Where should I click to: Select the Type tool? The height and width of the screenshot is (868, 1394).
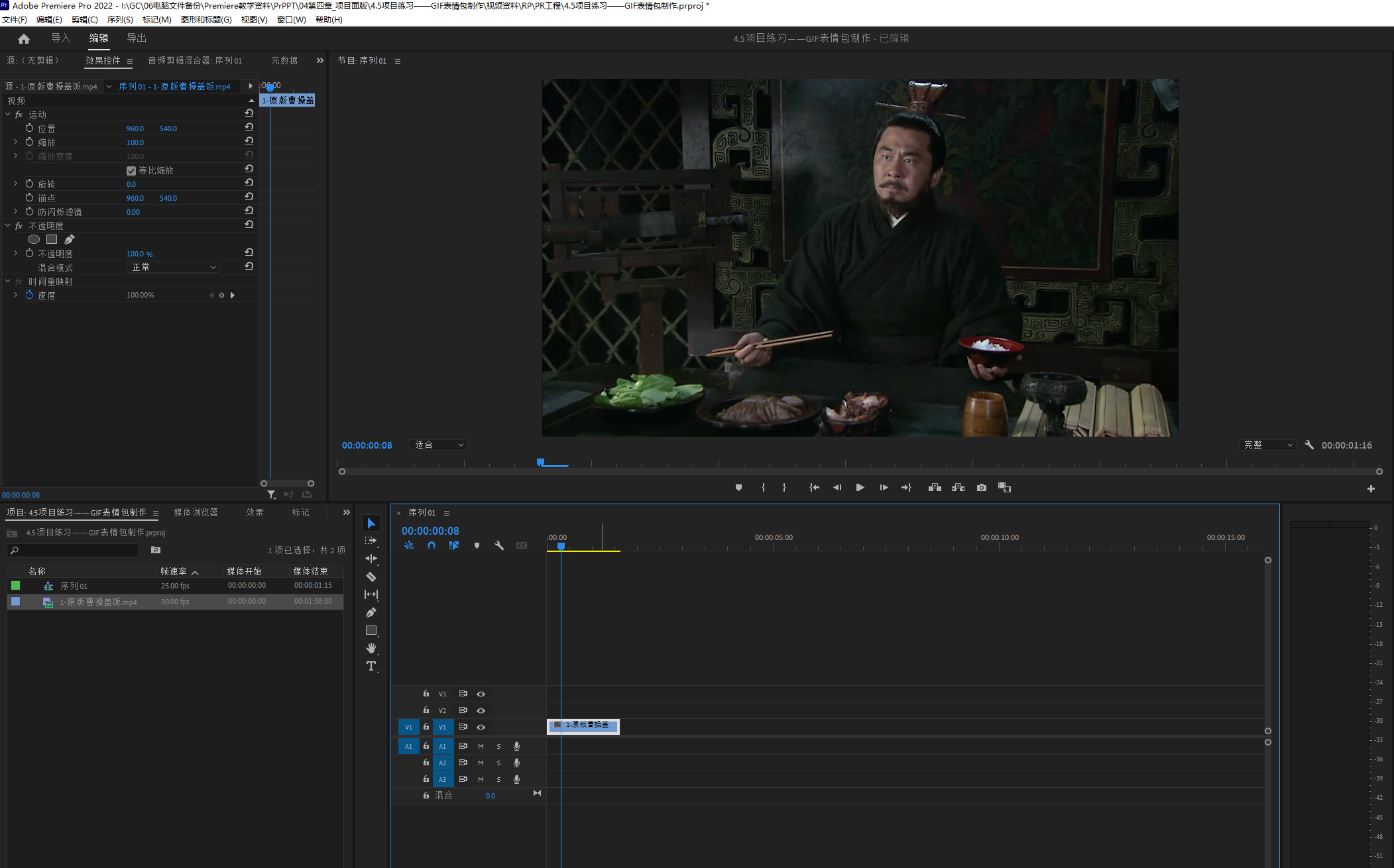371,666
